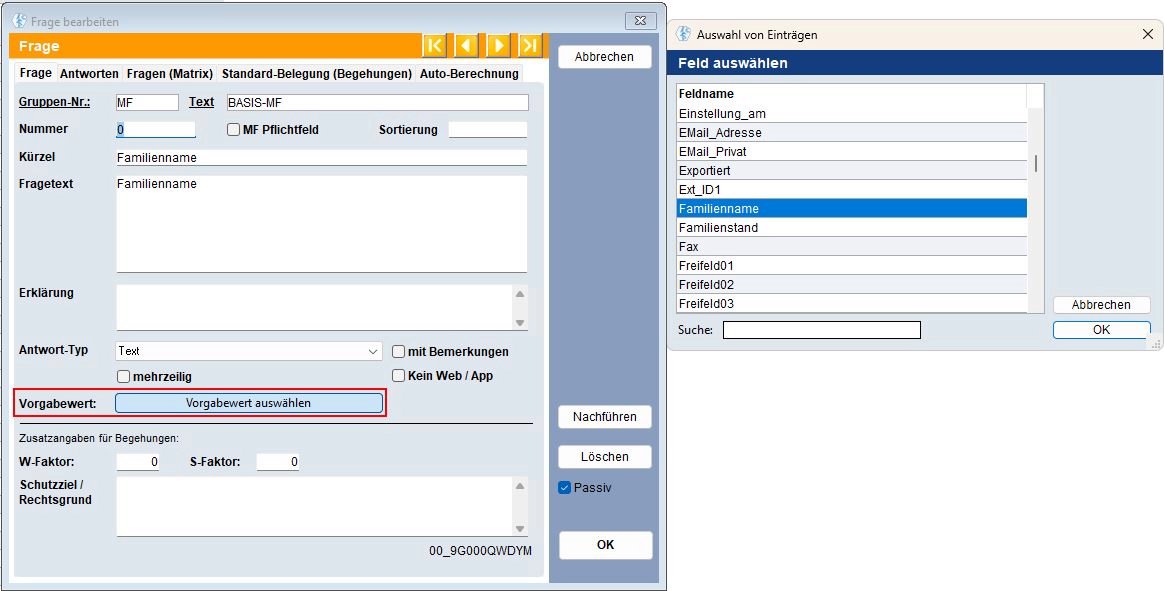Open the Antwort-Typ dropdown
This screenshot has height=591, width=1164.
[371, 351]
